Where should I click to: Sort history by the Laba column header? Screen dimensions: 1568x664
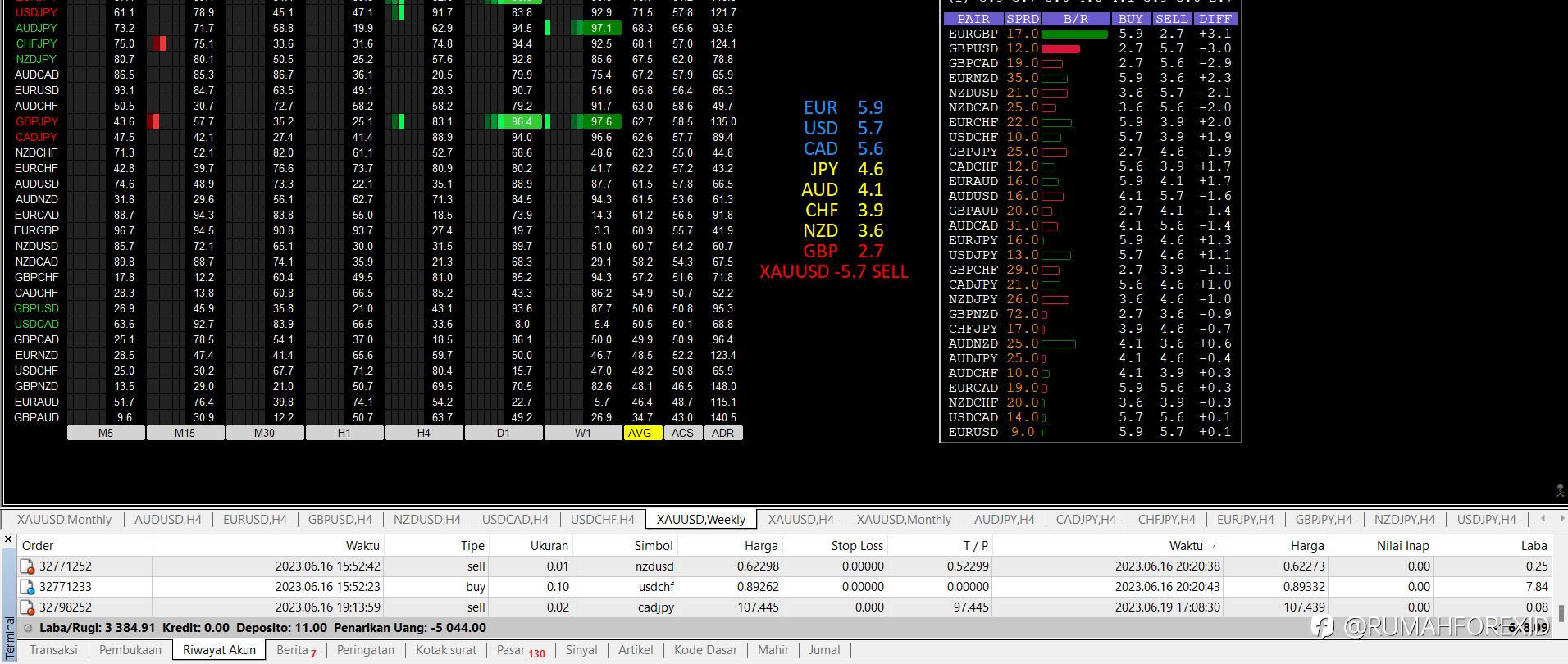[1493, 546]
